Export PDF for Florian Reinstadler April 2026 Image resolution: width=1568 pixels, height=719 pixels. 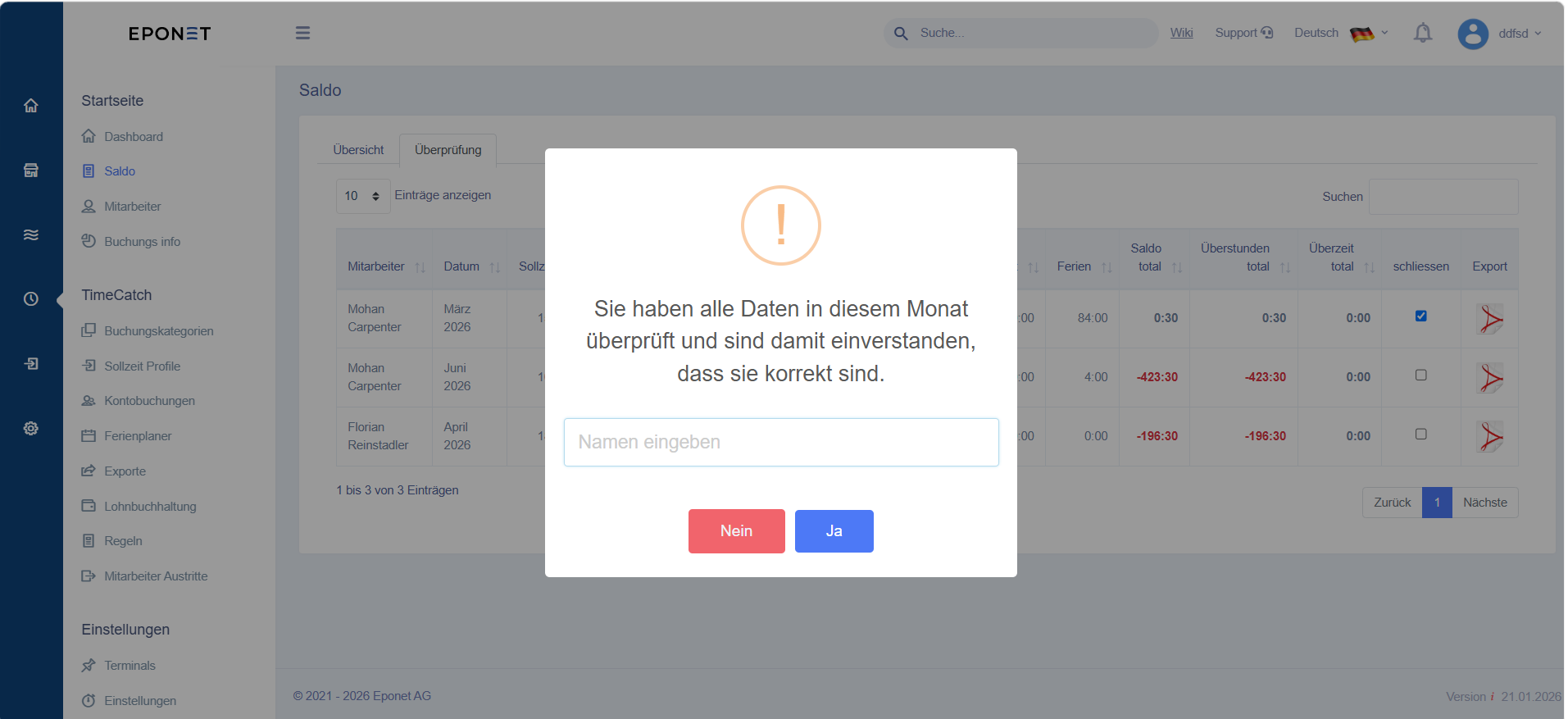click(x=1490, y=437)
